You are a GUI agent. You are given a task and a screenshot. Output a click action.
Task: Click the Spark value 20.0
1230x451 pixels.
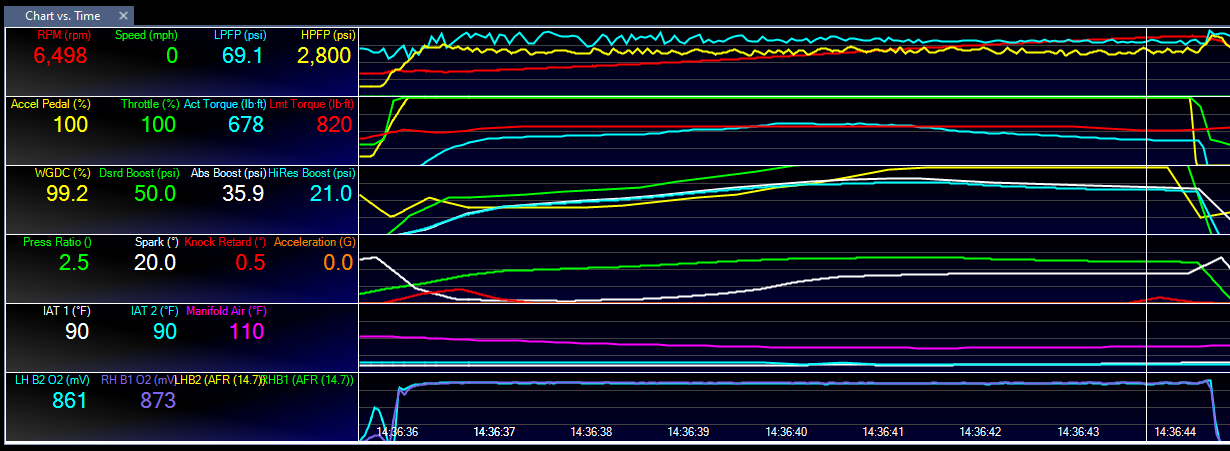click(155, 263)
